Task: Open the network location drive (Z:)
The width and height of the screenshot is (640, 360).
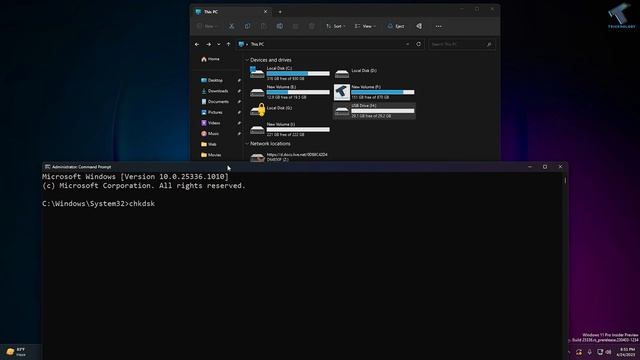Action: pos(290,157)
